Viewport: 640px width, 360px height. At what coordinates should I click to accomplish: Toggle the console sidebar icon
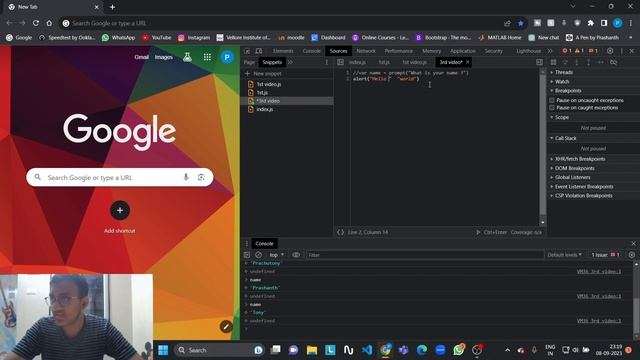[x=247, y=255]
